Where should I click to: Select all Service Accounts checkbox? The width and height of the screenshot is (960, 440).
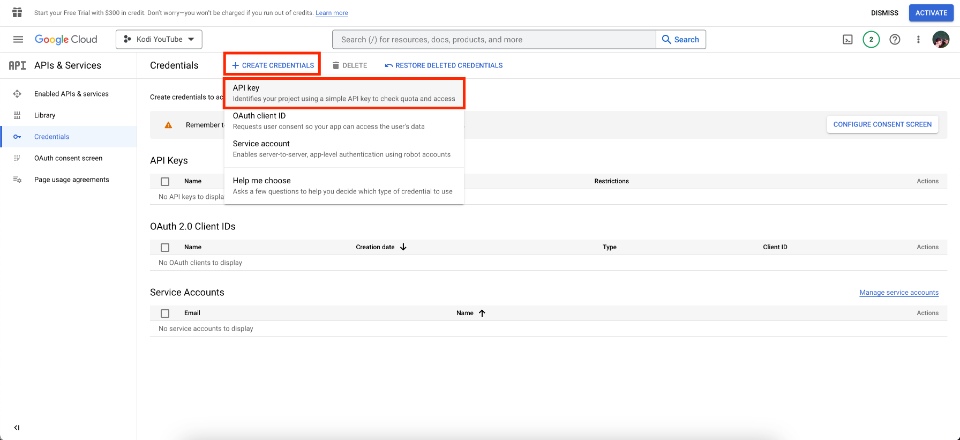[x=165, y=313]
